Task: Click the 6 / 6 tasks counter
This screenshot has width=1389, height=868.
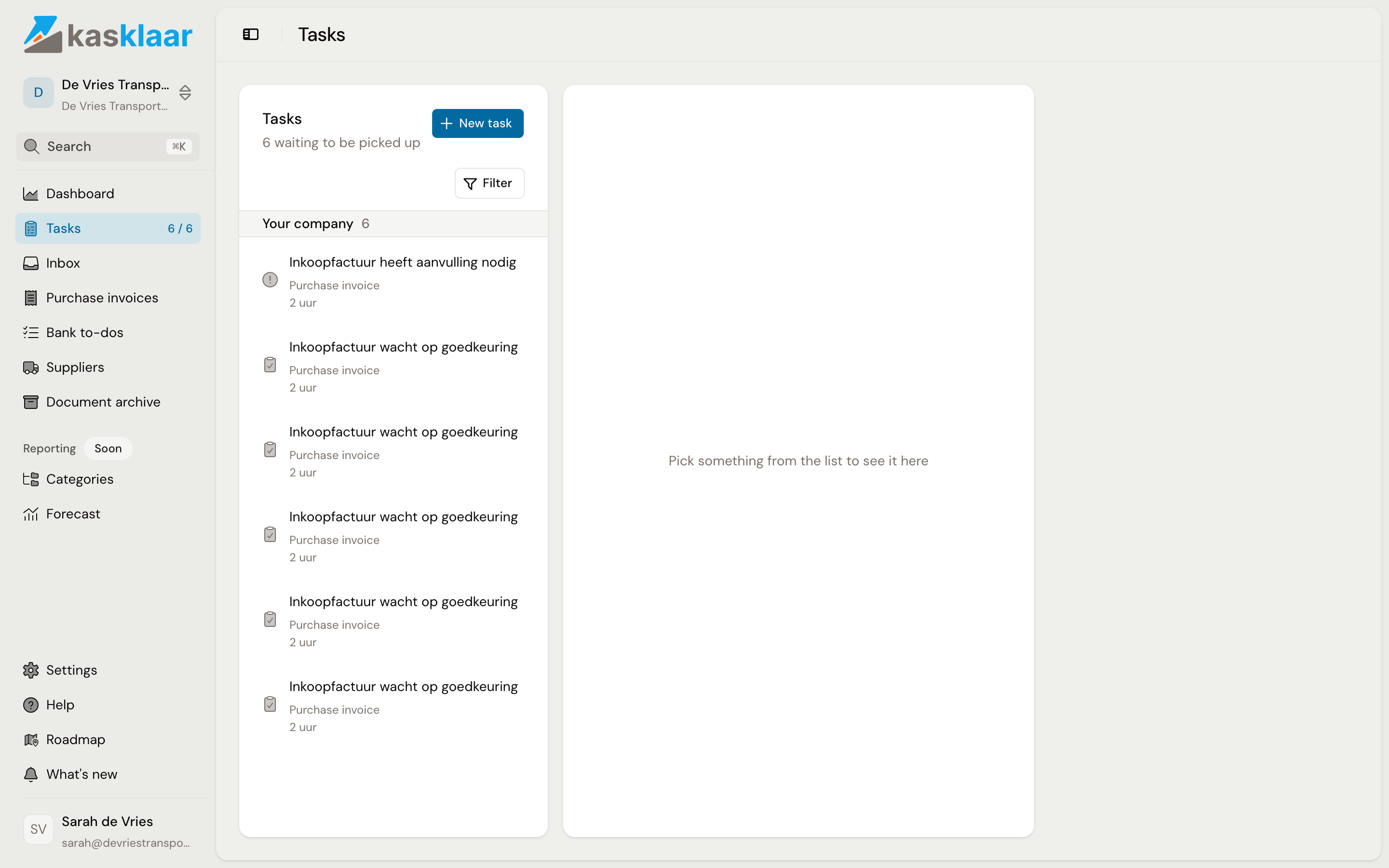Action: tap(179, 229)
